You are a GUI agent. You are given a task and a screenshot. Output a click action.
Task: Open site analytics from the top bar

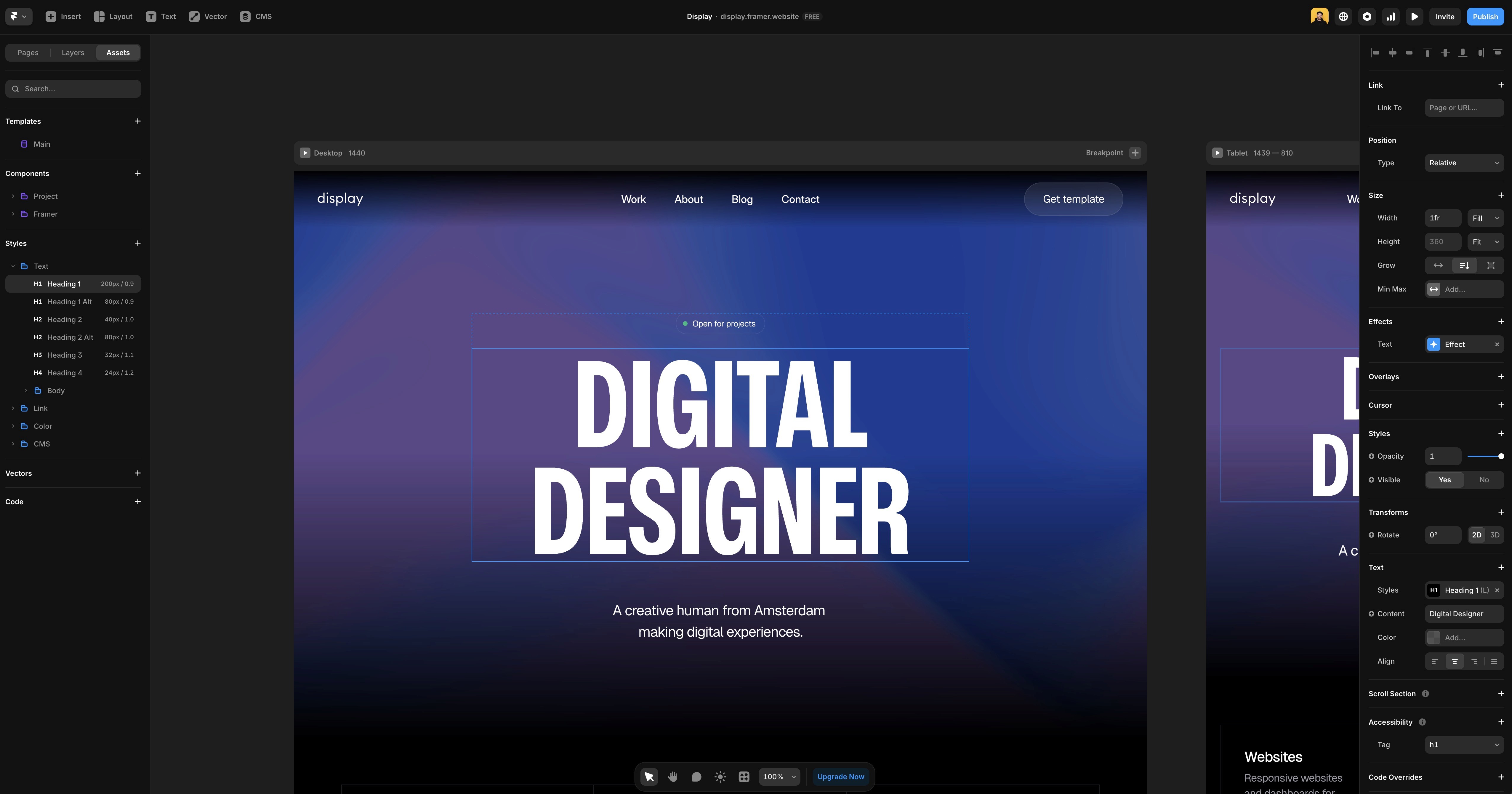(1391, 16)
